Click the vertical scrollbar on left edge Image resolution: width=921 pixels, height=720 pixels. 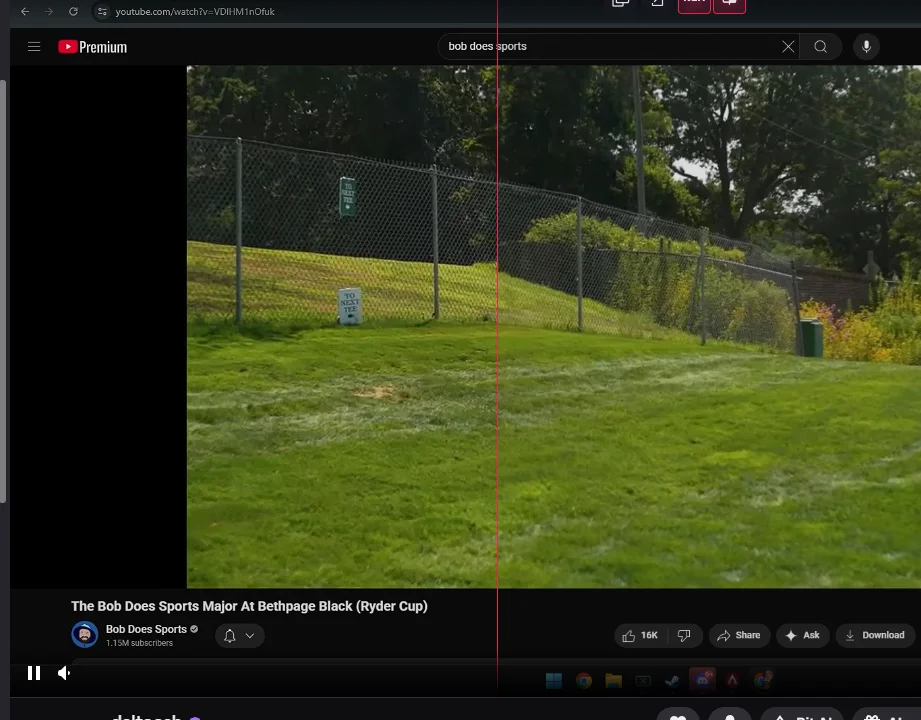tap(3, 291)
